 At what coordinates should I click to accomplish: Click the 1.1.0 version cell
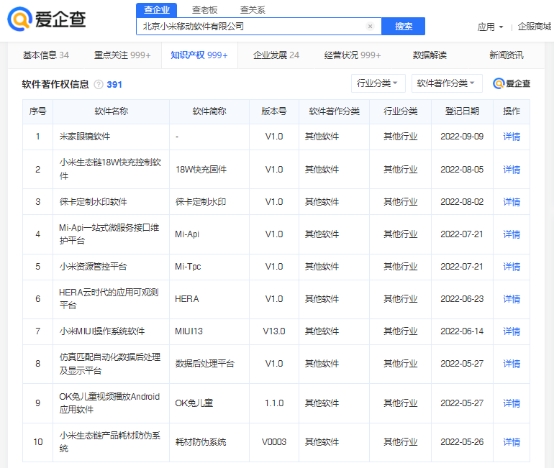click(x=274, y=403)
